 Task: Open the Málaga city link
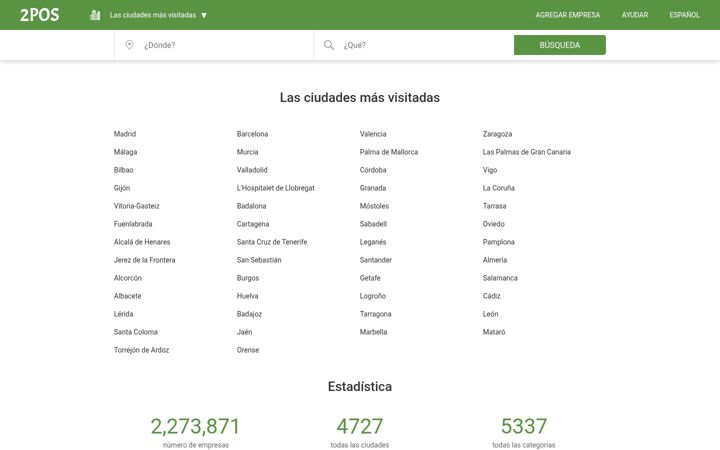[x=125, y=152]
